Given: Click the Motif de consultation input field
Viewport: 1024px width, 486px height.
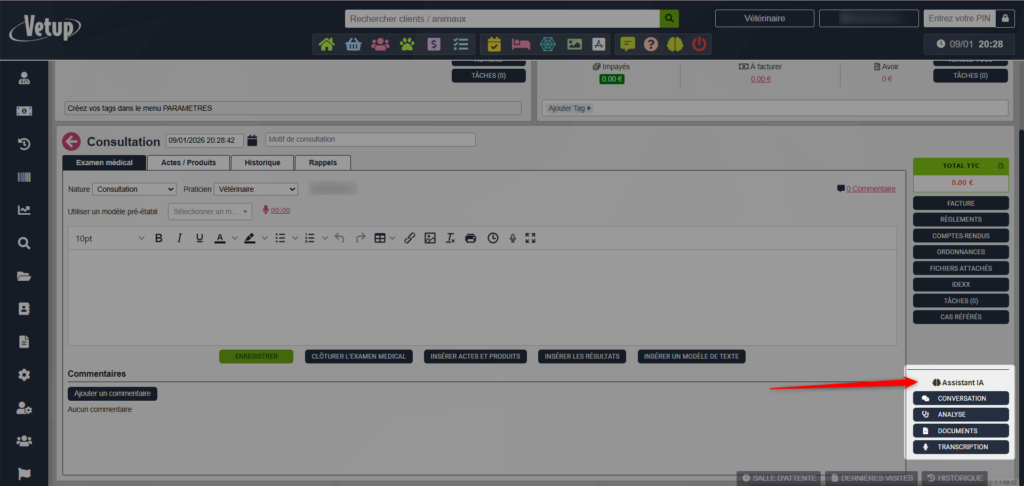Looking at the screenshot, I should coord(370,140).
